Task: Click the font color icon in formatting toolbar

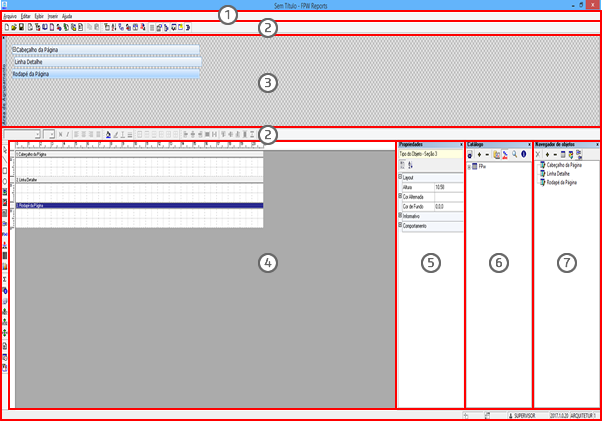Action: (x=108, y=133)
